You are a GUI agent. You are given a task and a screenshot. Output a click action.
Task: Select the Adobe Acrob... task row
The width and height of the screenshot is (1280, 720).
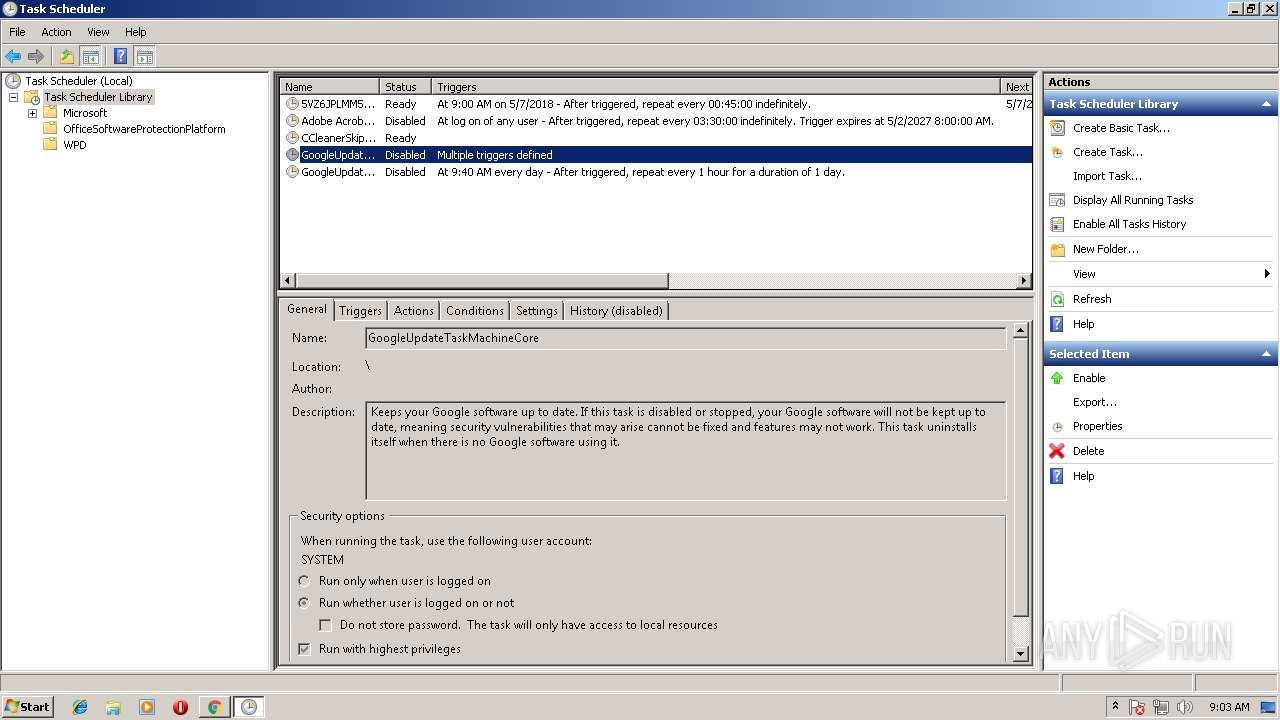pyautogui.click(x=657, y=121)
